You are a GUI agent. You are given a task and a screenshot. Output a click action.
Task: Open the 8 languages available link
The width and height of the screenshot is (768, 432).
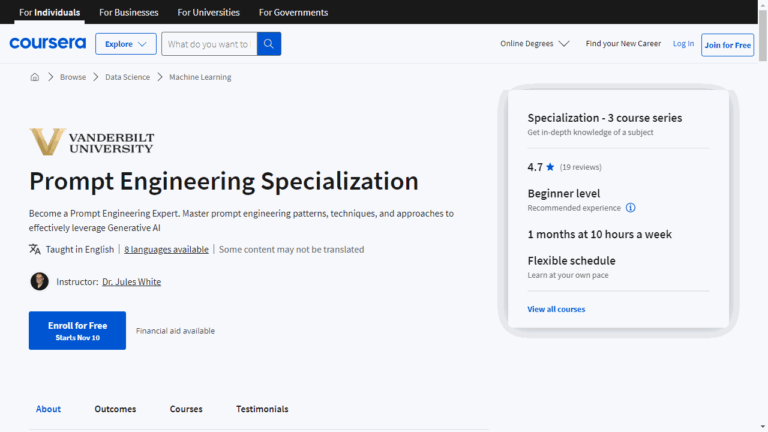[166, 249]
